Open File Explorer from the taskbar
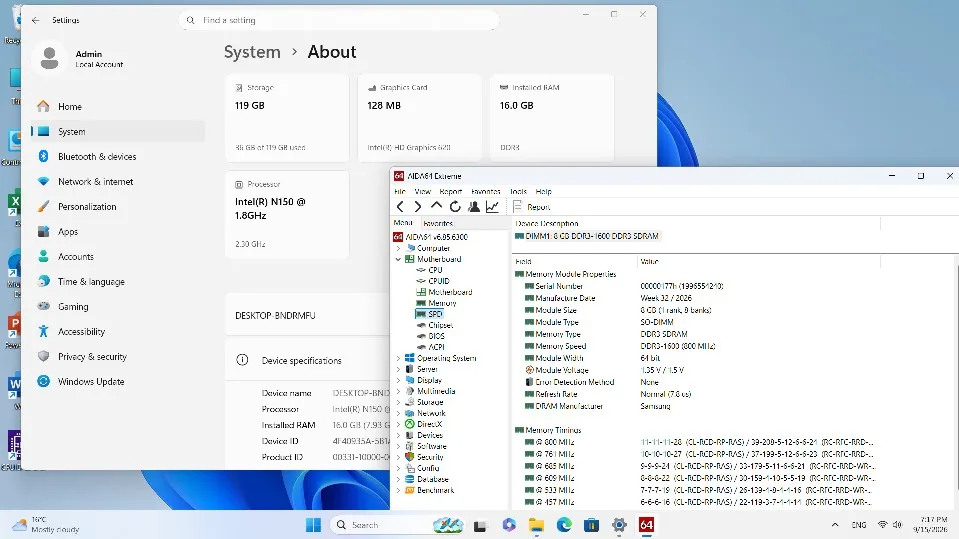Image resolution: width=959 pixels, height=539 pixels. click(536, 525)
